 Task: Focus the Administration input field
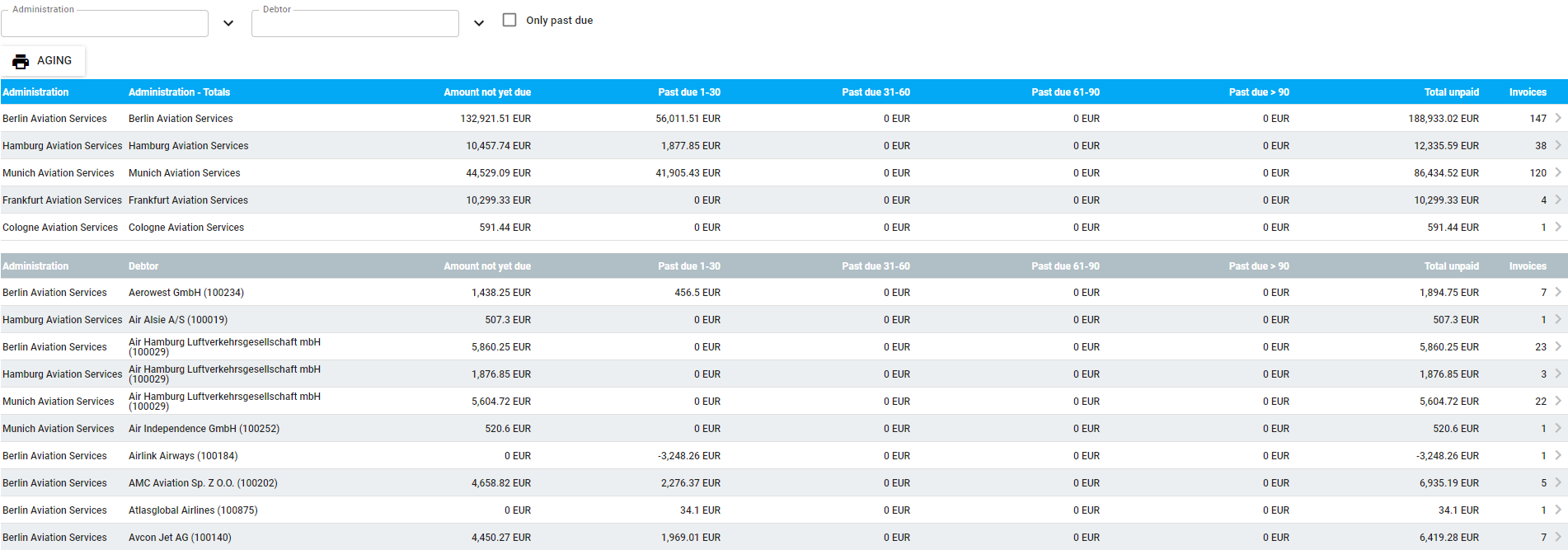[x=105, y=23]
